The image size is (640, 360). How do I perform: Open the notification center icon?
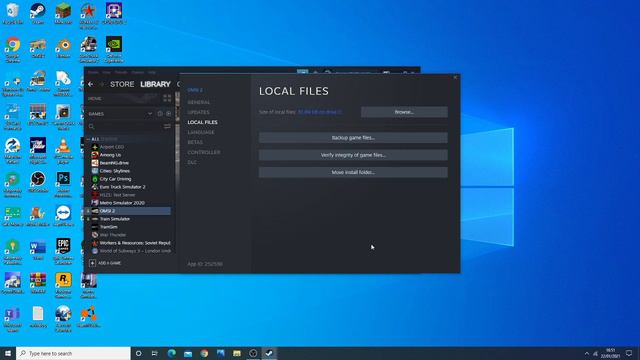tap(629, 353)
